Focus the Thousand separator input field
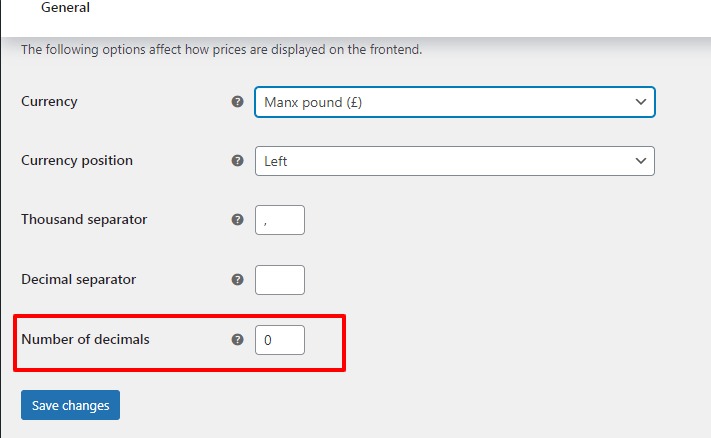This screenshot has width=711, height=438. point(279,220)
